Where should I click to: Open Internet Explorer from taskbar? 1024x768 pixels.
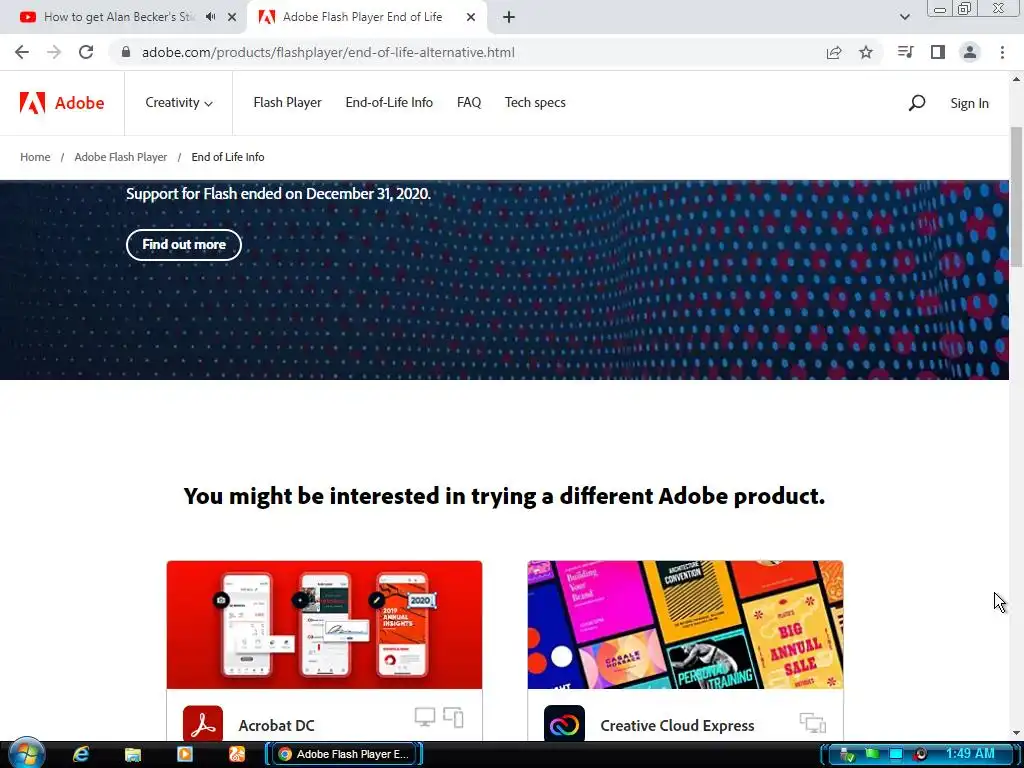[x=81, y=754]
